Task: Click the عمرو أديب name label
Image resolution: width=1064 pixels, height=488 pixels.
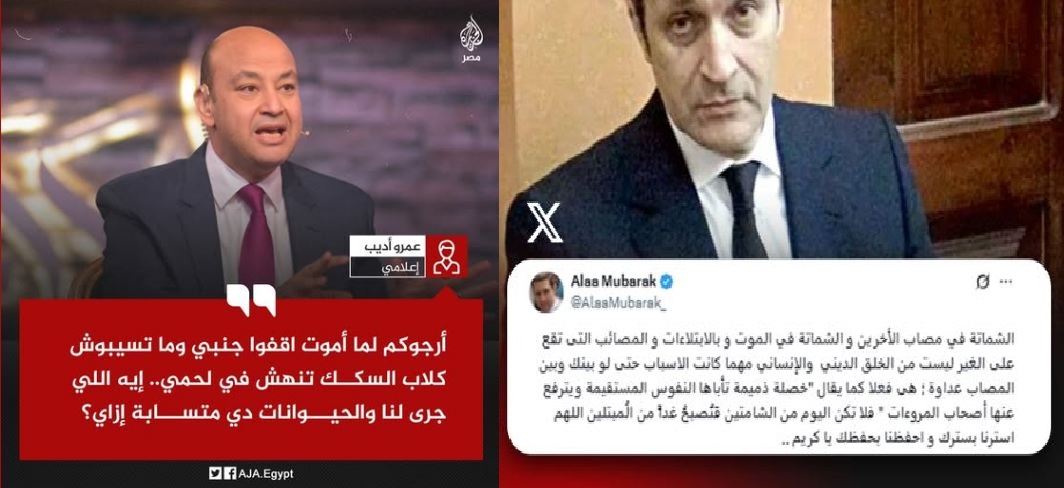Action: (387, 246)
